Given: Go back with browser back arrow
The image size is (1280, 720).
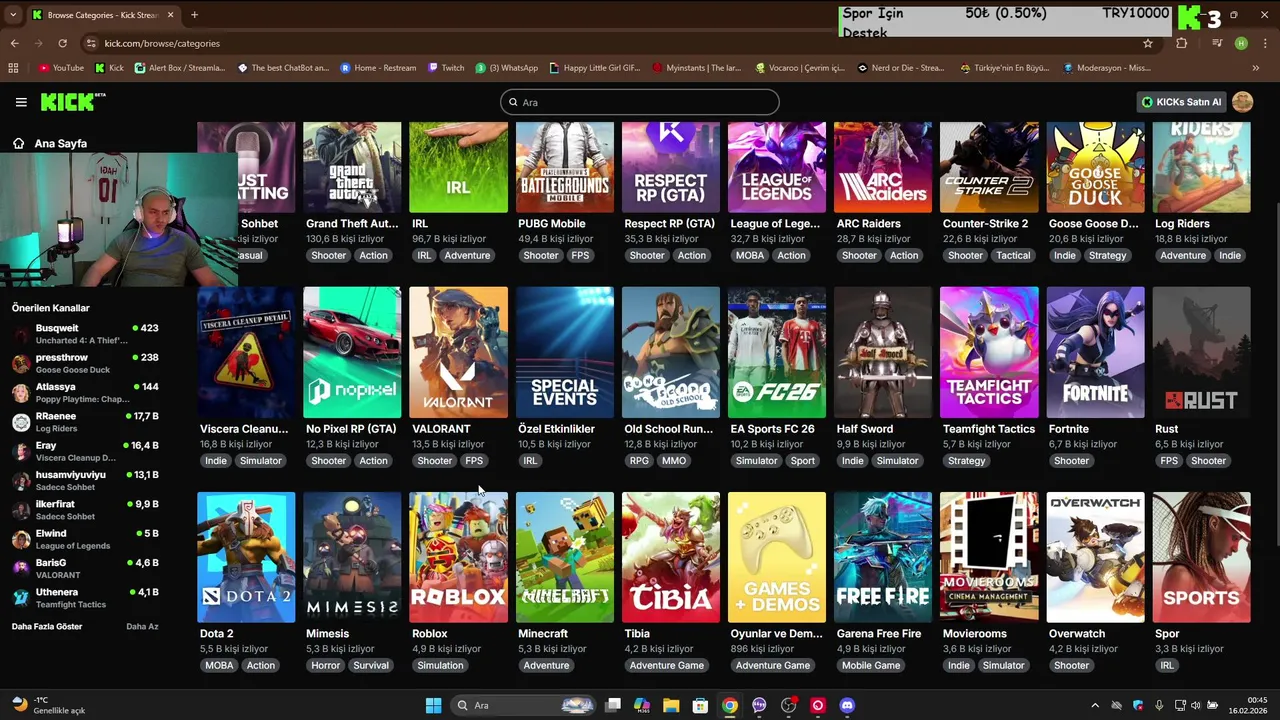Looking at the screenshot, I should pyautogui.click(x=14, y=43).
